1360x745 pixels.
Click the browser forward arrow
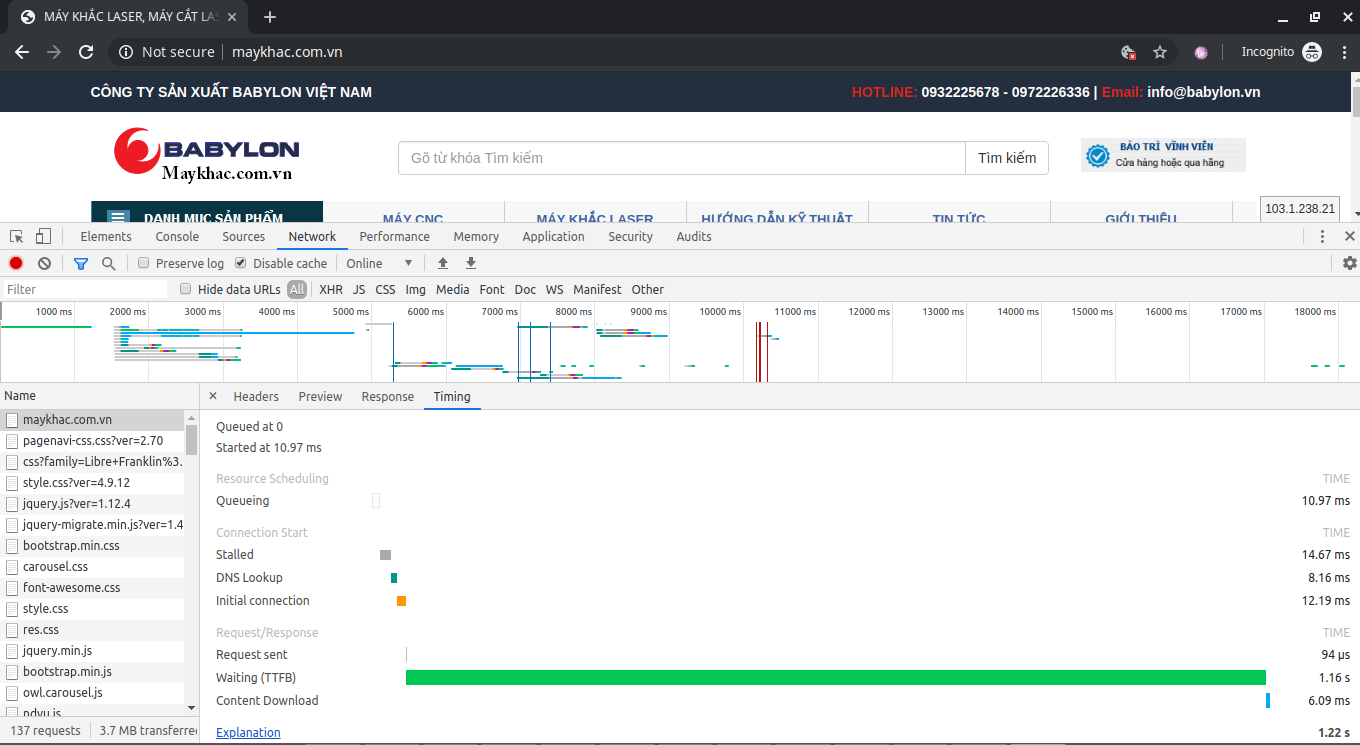(54, 52)
